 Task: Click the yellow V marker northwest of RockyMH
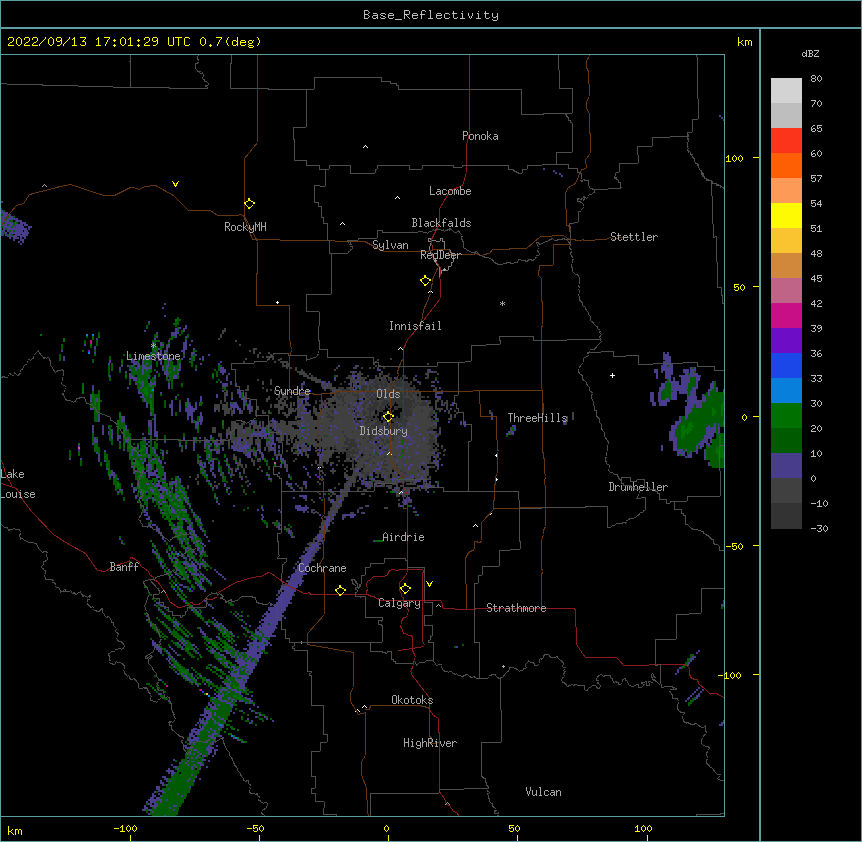[175, 184]
